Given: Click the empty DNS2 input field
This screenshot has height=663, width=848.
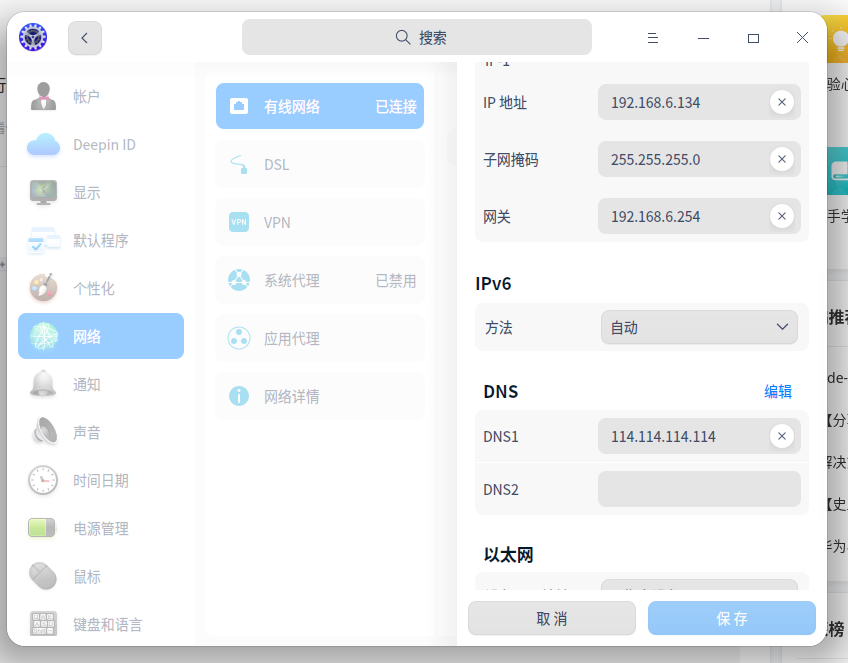Looking at the screenshot, I should [x=699, y=489].
